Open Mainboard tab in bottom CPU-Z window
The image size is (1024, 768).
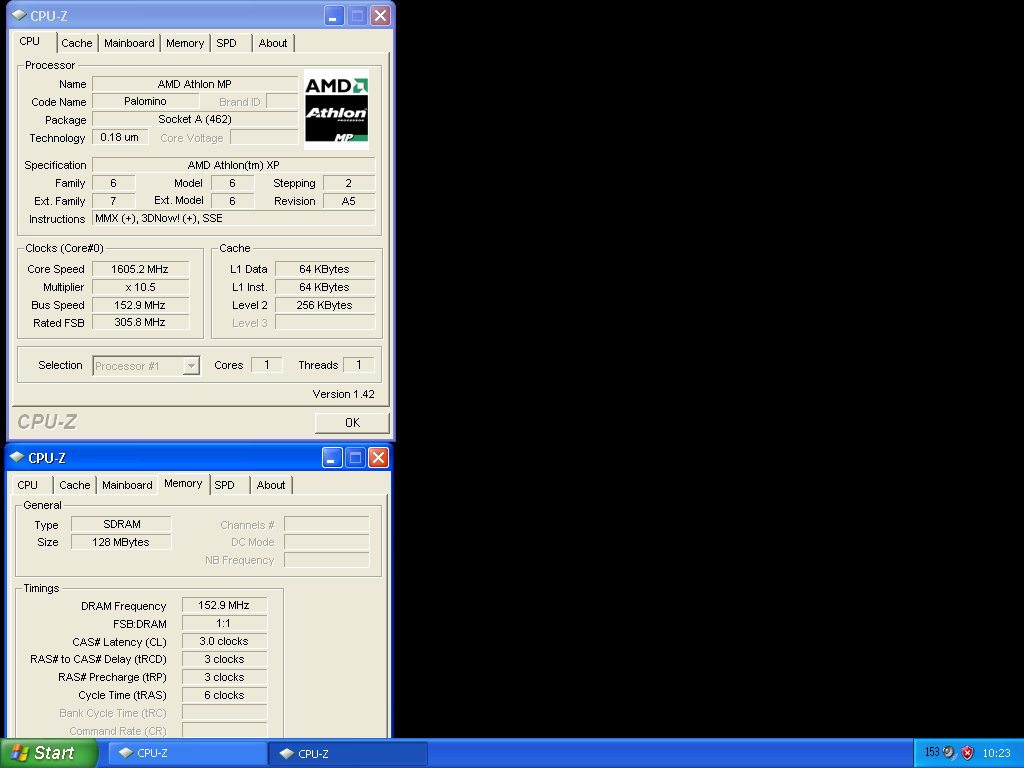tap(127, 485)
